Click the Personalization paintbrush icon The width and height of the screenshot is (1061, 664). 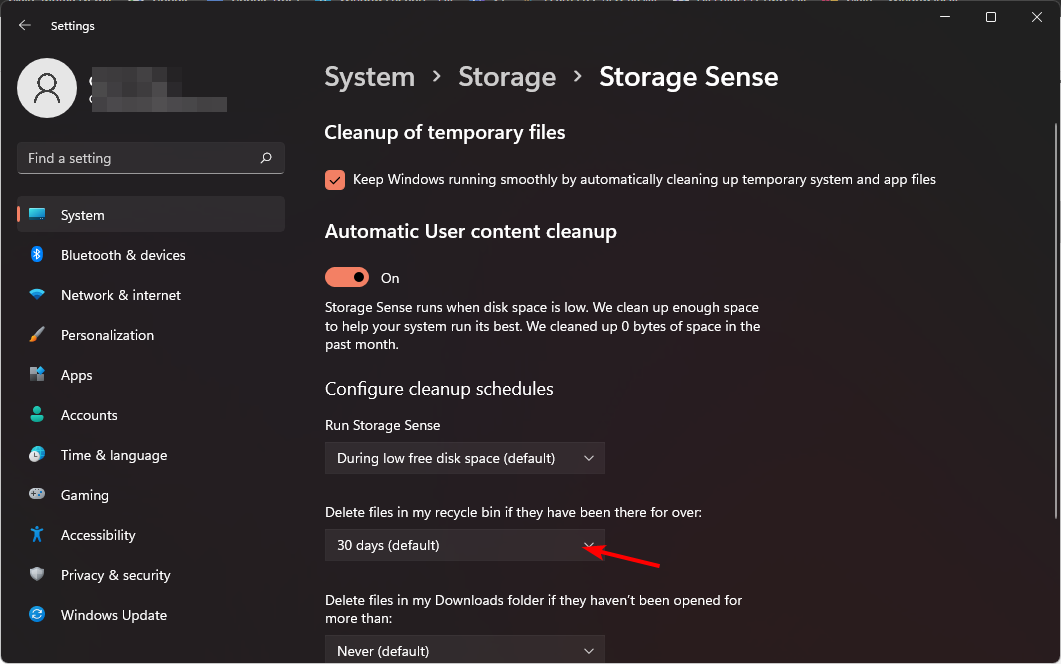pyautogui.click(x=37, y=335)
